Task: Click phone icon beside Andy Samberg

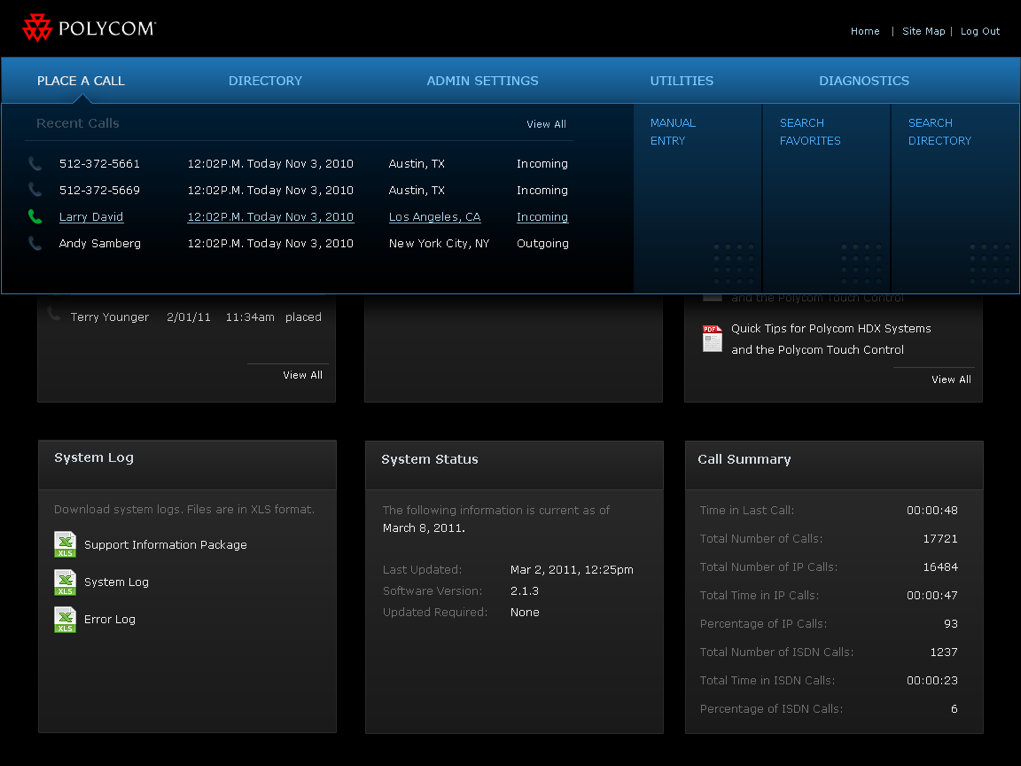Action: click(35, 243)
